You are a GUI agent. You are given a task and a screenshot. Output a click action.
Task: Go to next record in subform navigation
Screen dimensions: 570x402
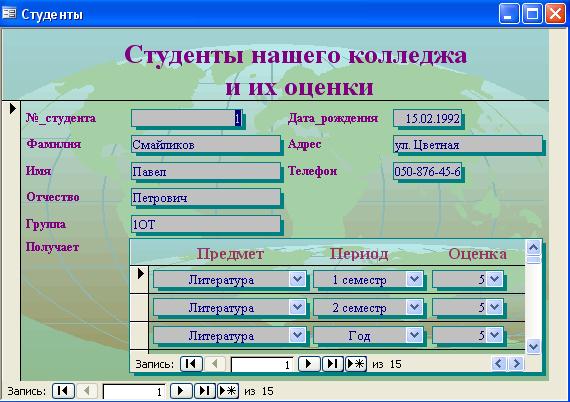pyautogui.click(x=309, y=364)
